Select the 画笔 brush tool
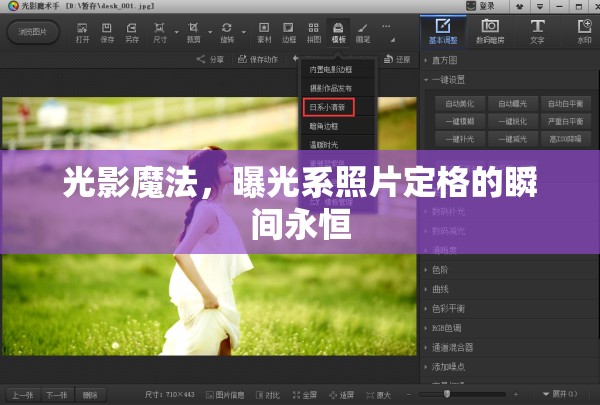 click(x=362, y=33)
